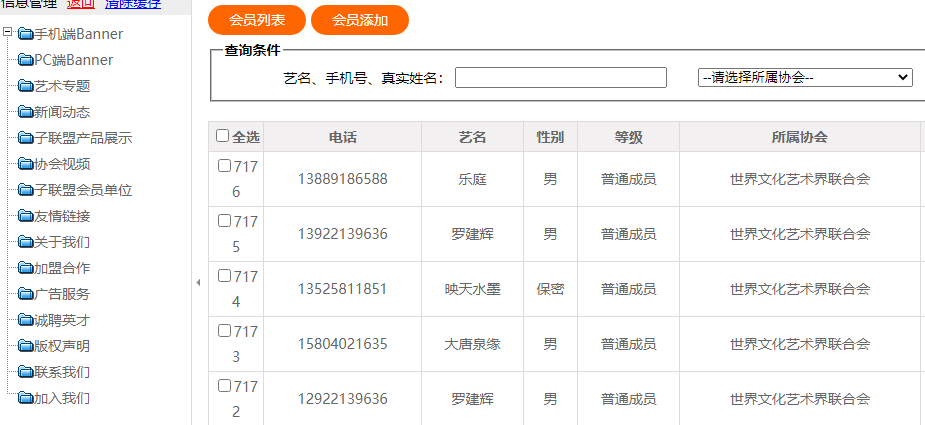Open the PC端Banner tree node

click(74, 60)
